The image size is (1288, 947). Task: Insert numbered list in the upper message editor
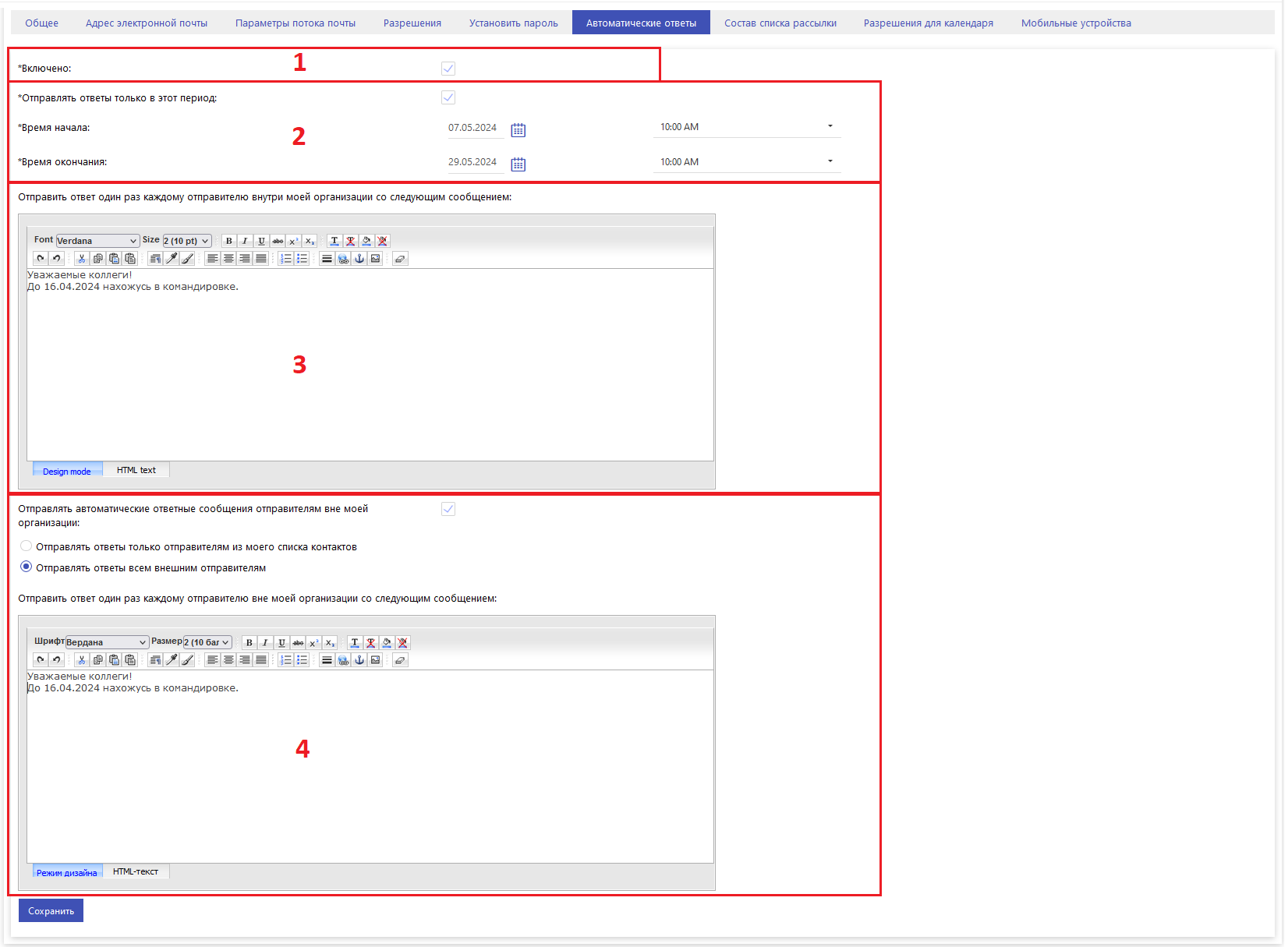[286, 259]
